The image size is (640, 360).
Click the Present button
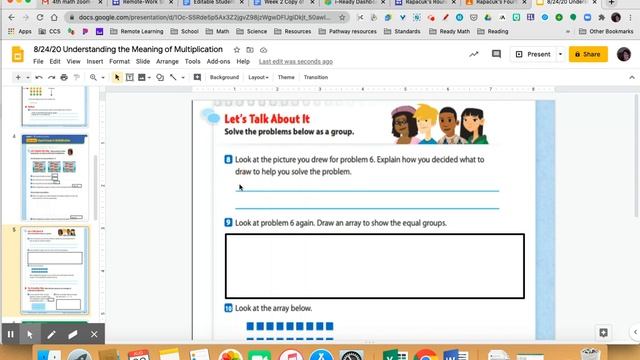coord(533,54)
